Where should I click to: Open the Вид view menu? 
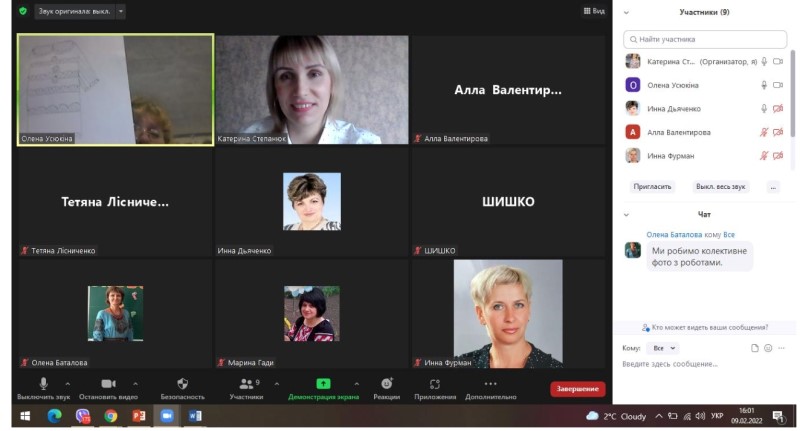(594, 11)
